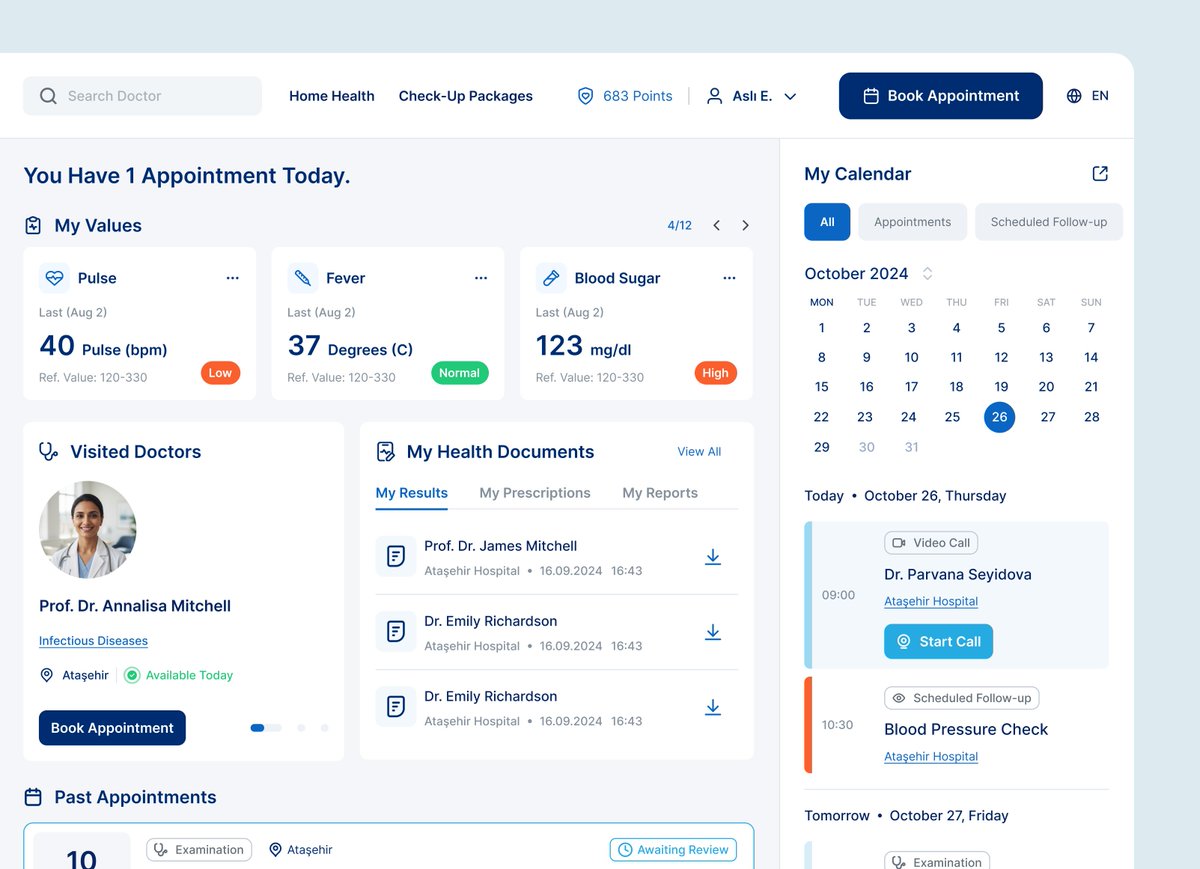Viewport: 1200px width, 869px height.
Task: Open calendar in external view icon
Action: [x=1100, y=174]
